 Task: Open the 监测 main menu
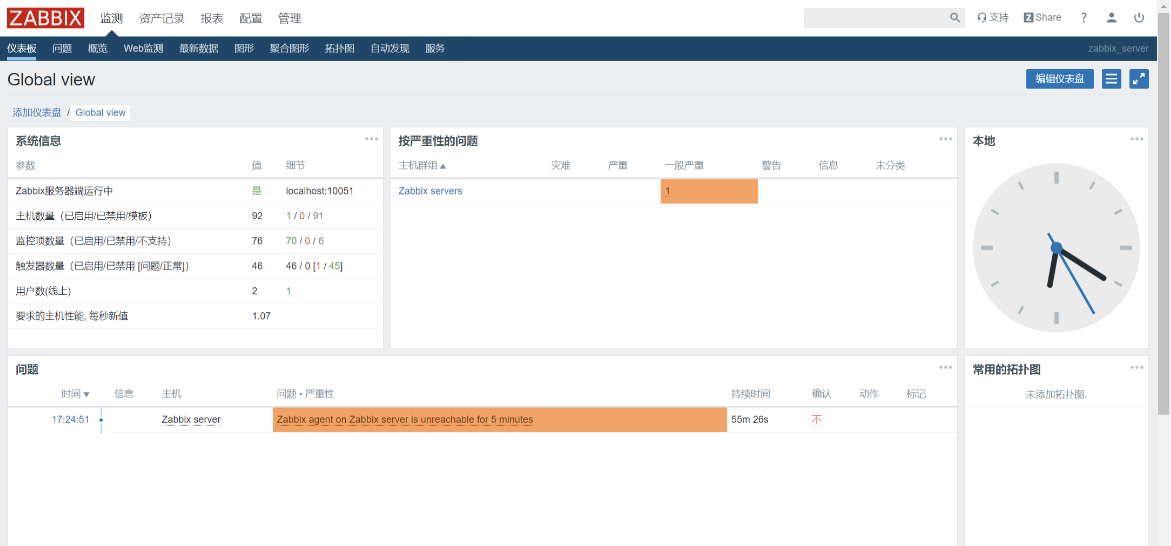[x=111, y=18]
